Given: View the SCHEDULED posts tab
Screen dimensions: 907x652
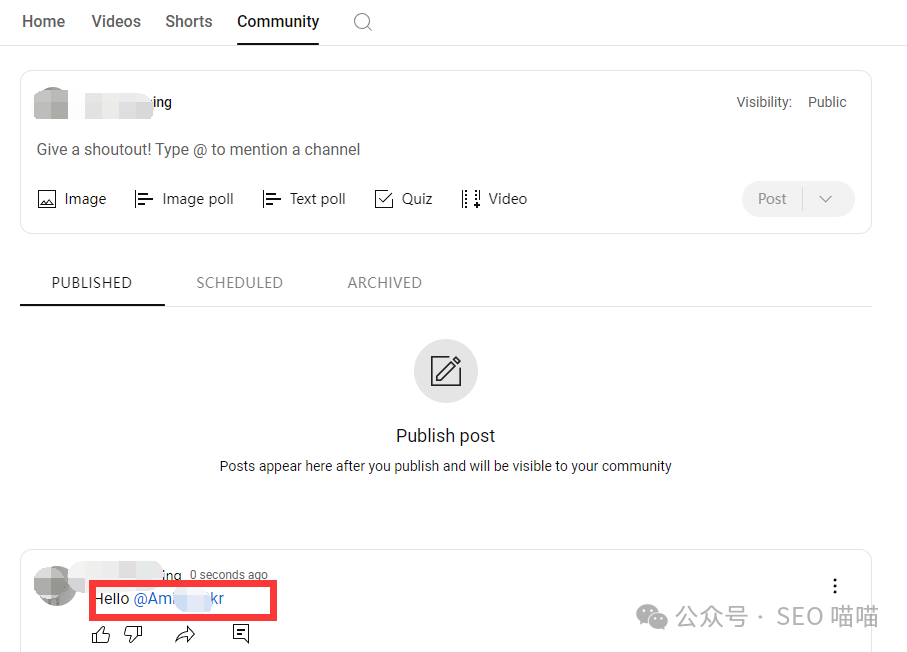Looking at the screenshot, I should (x=239, y=283).
